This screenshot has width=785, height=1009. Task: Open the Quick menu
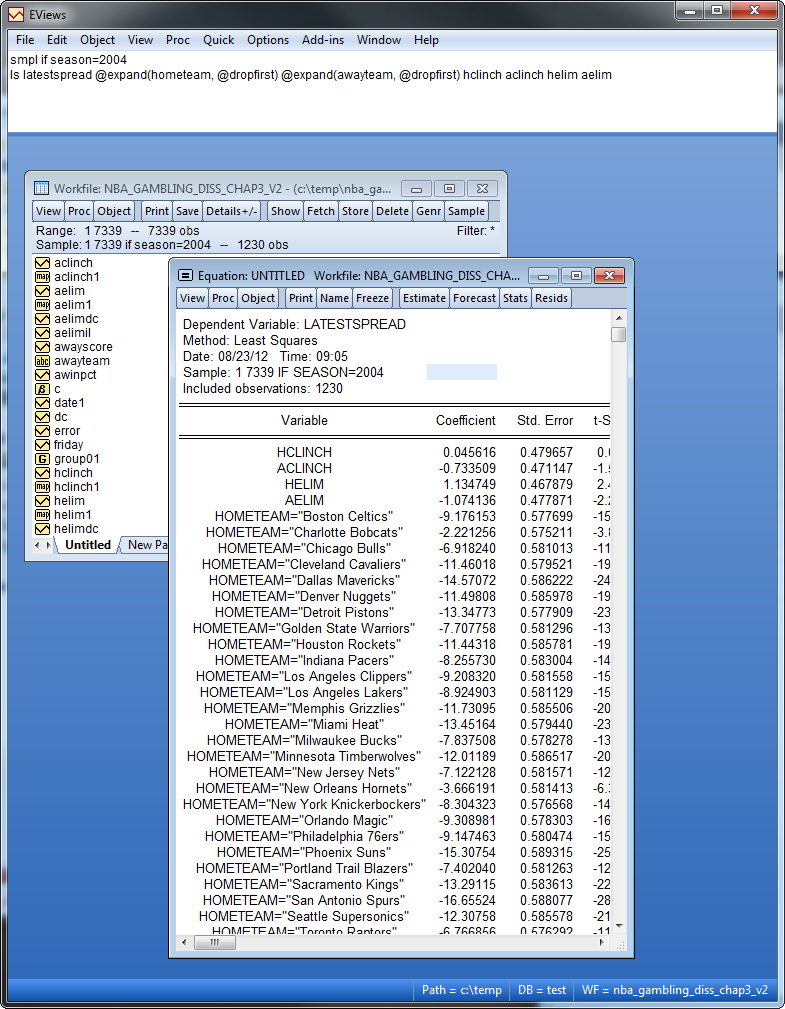click(219, 40)
